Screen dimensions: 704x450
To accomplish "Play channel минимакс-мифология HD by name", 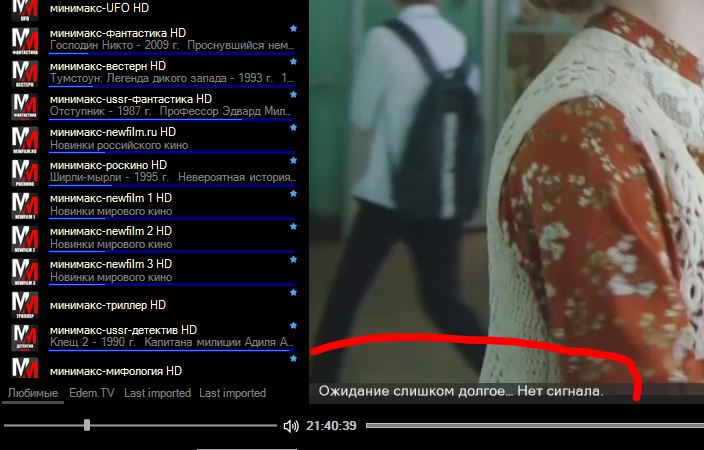I will coord(116,371).
